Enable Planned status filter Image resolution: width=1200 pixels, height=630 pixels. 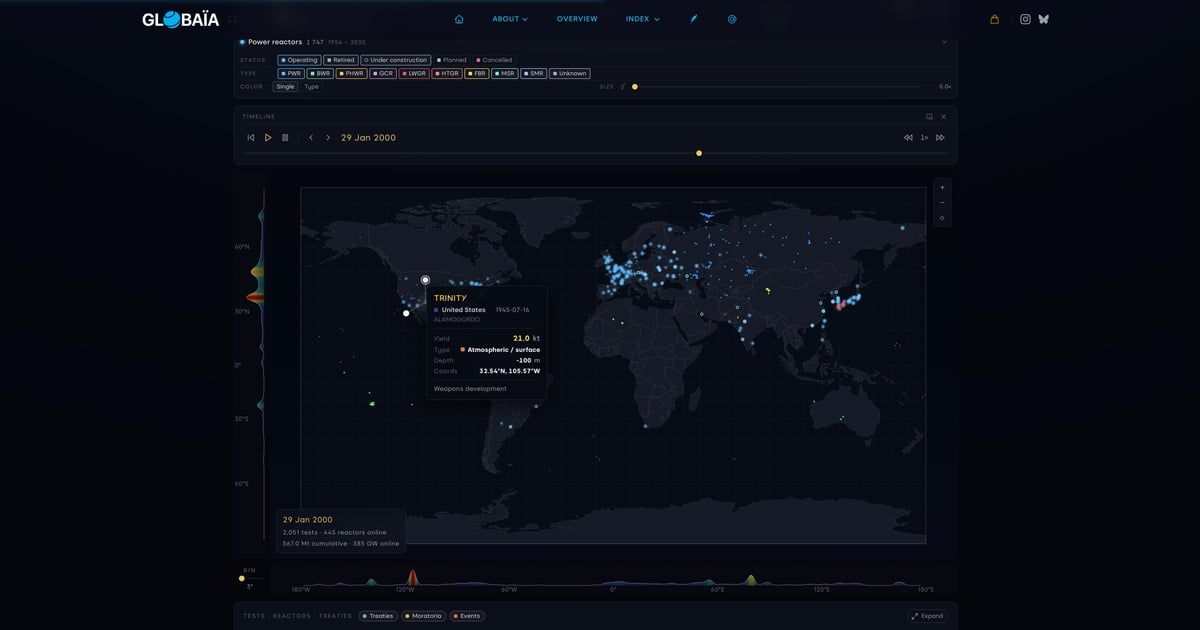click(x=452, y=60)
